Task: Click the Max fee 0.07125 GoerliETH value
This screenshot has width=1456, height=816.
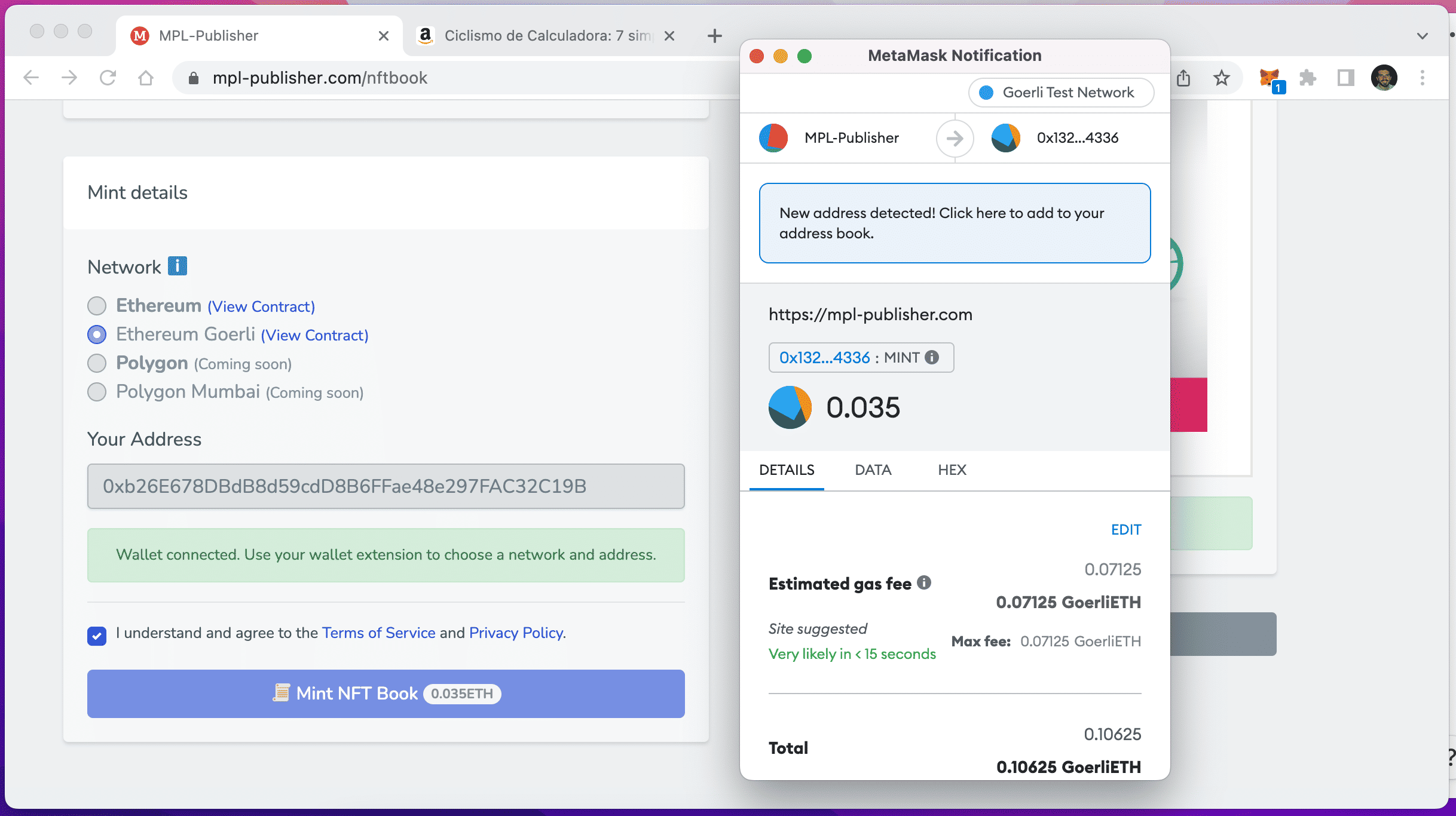Action: click(1081, 641)
